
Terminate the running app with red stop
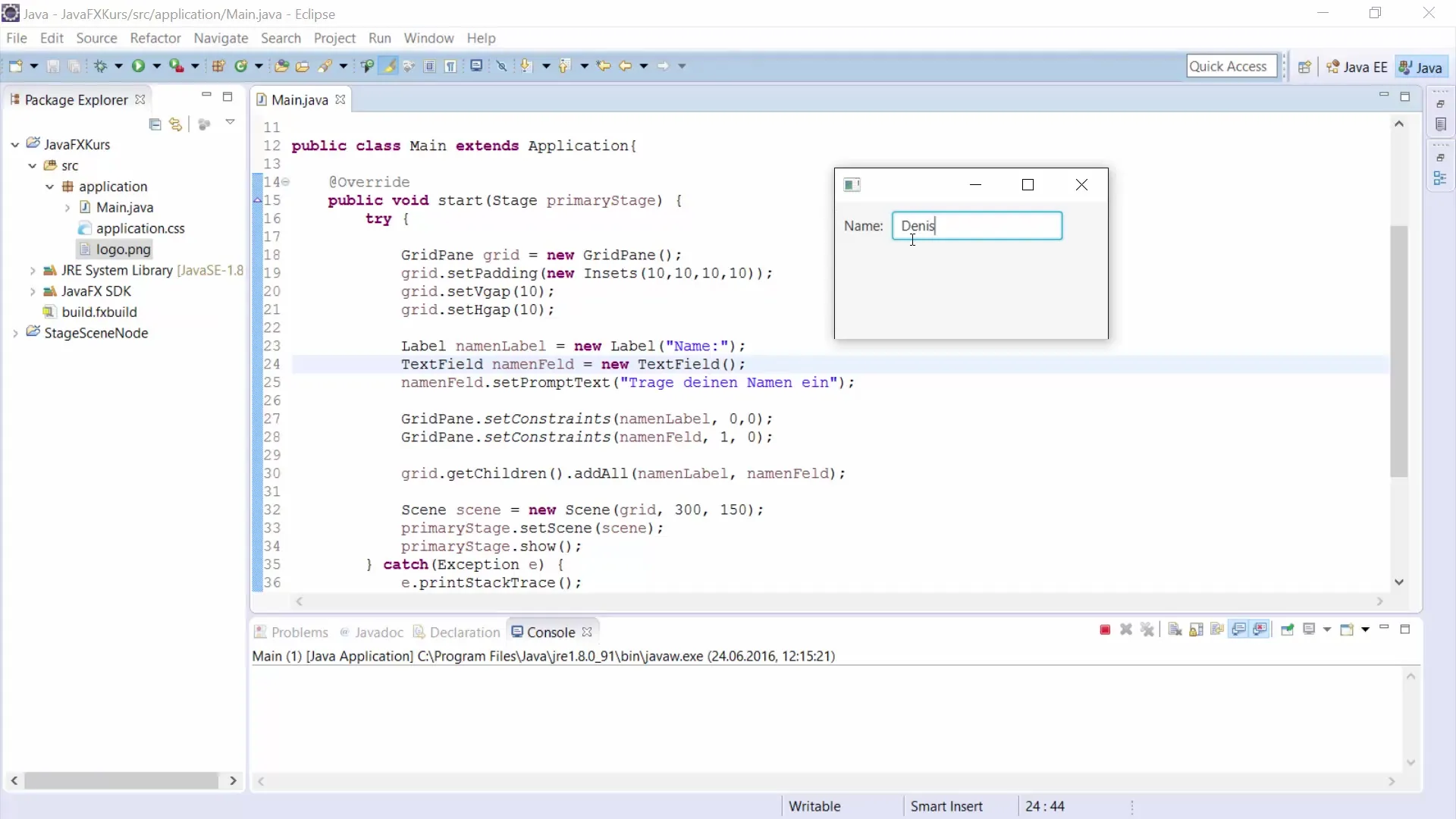pos(1105,629)
